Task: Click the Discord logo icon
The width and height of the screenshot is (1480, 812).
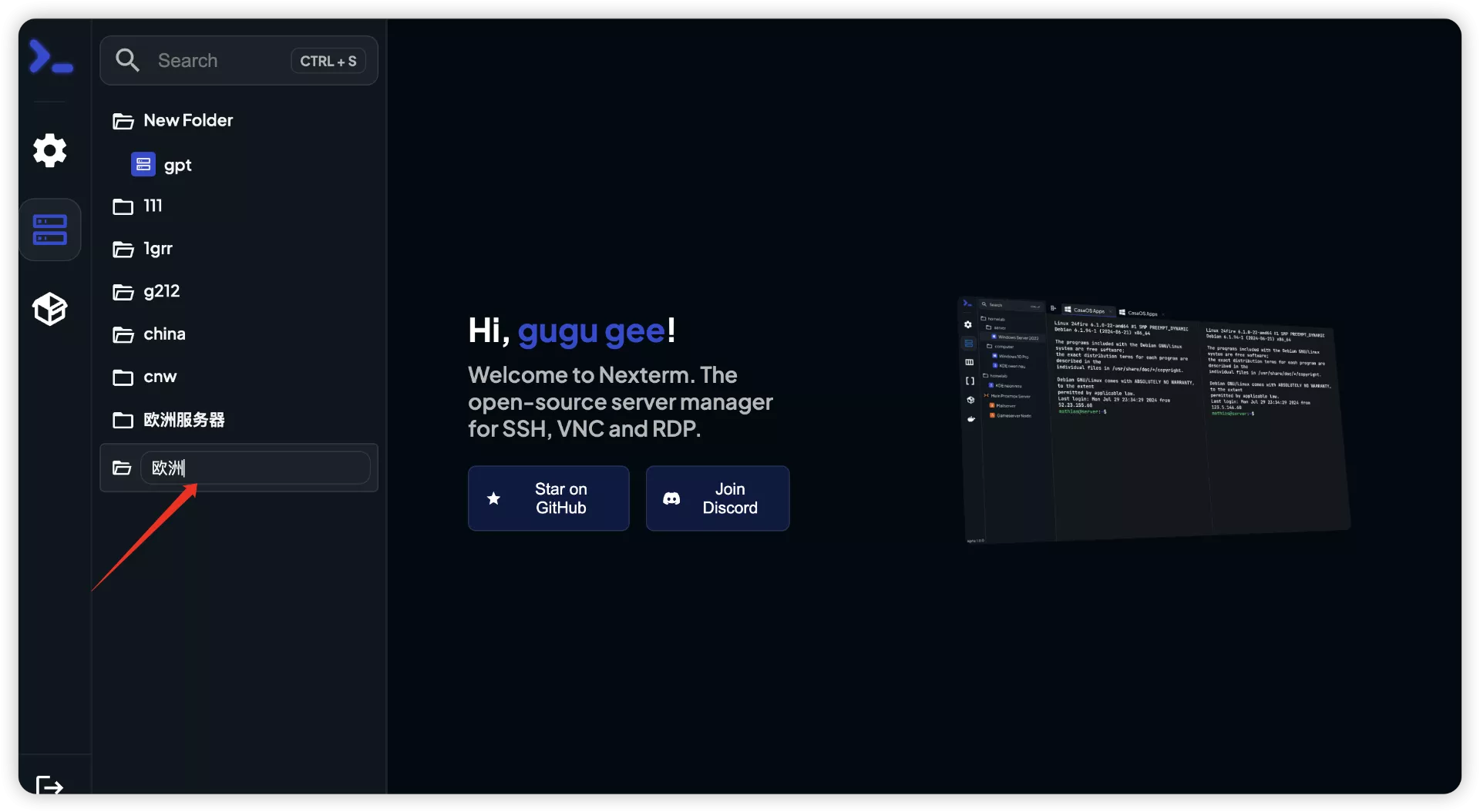Action: coord(671,498)
